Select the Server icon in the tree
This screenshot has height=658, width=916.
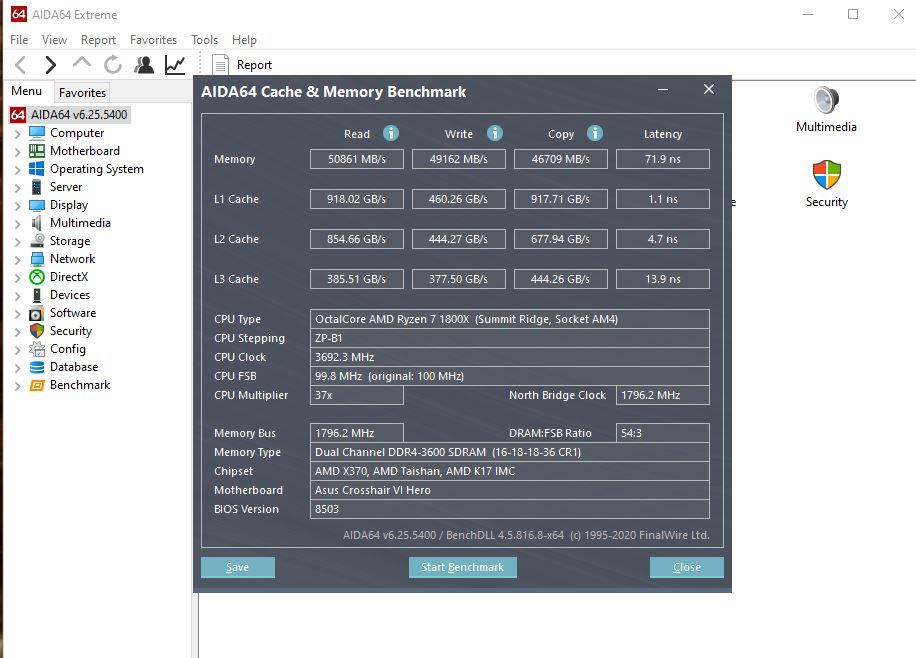(37, 187)
